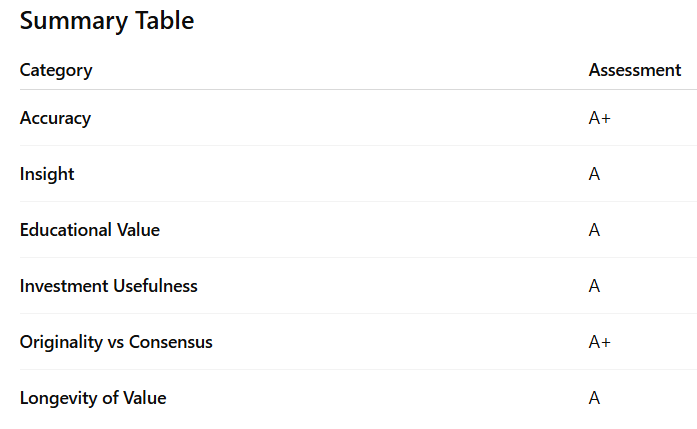The width and height of the screenshot is (697, 429).
Task: Click the A grade for Insight
Action: (x=594, y=174)
